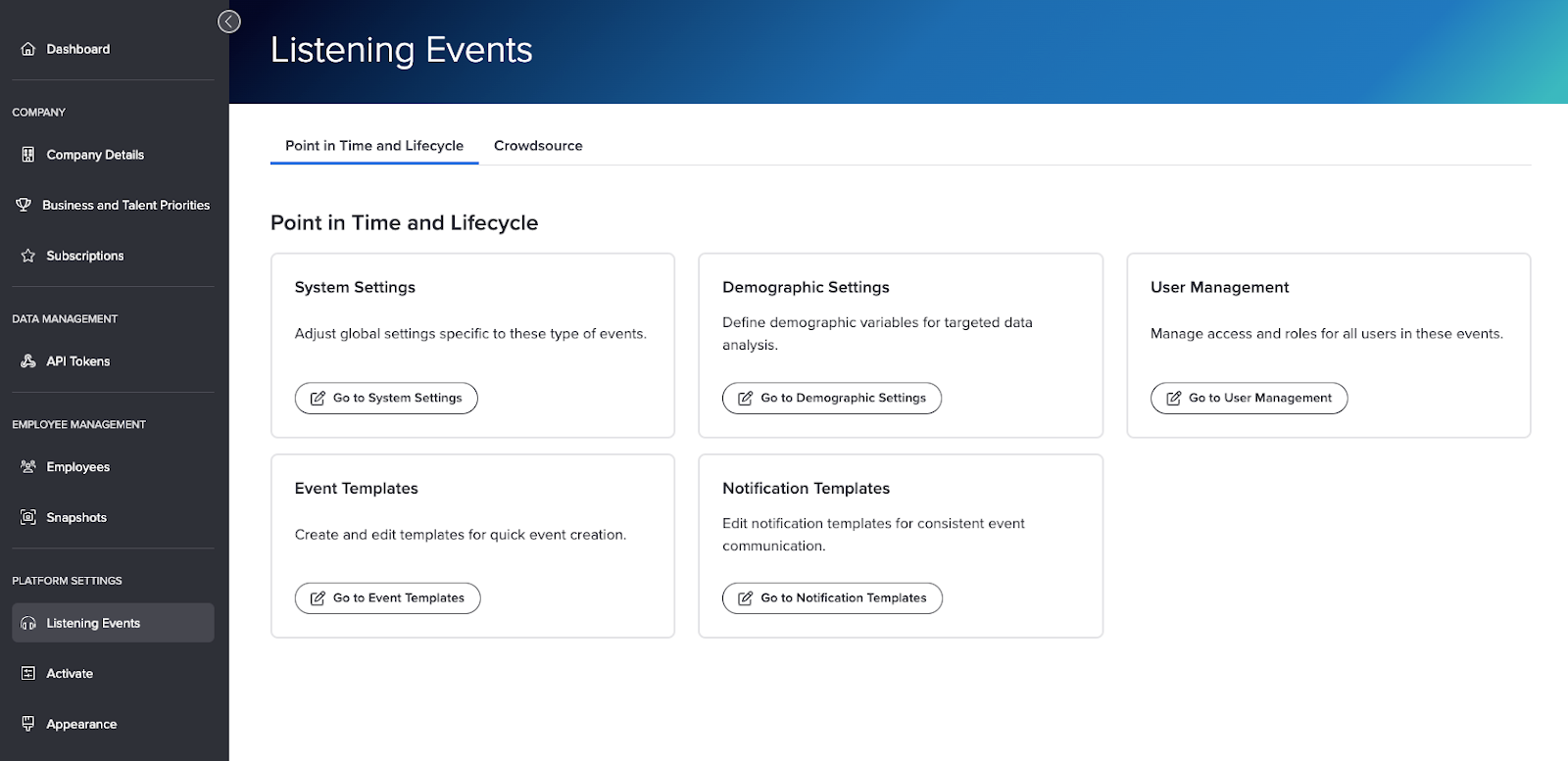
Task: Click edit icon in Event Templates button
Action: point(318,598)
